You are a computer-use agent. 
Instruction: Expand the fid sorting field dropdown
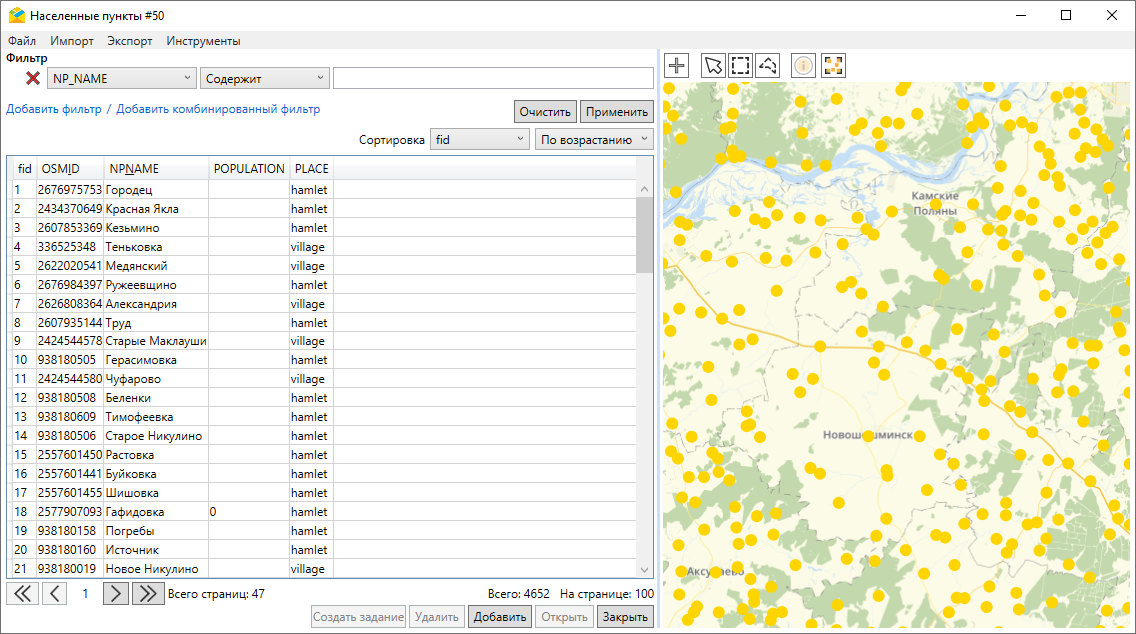pyautogui.click(x=479, y=140)
